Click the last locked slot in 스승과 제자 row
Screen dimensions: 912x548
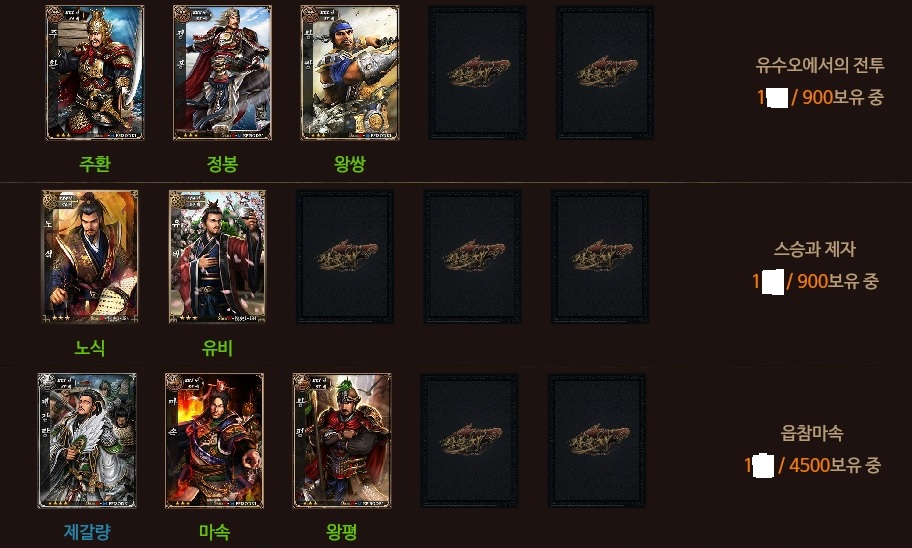(600, 257)
